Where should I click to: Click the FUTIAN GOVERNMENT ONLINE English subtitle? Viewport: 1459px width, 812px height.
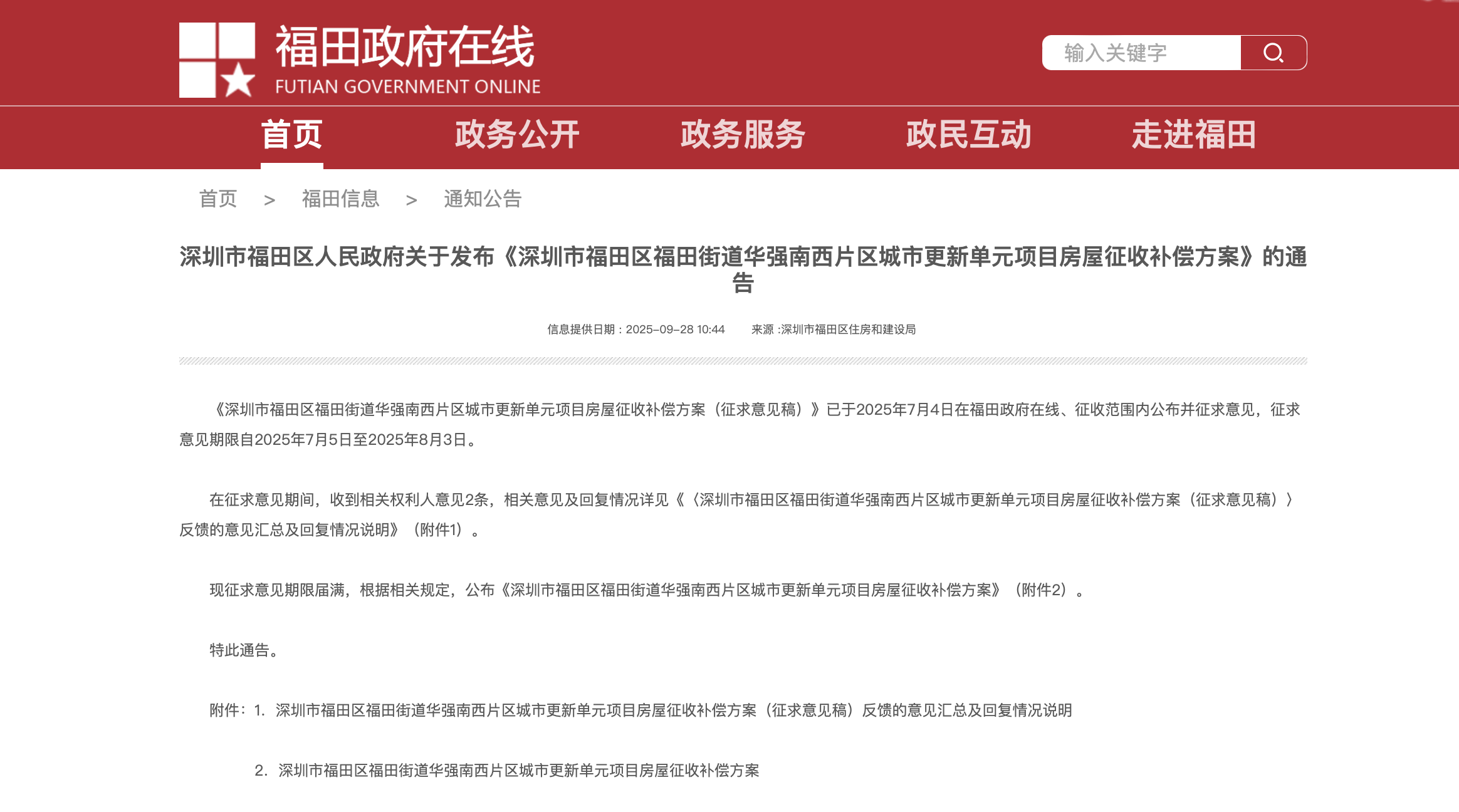pyautogui.click(x=408, y=86)
